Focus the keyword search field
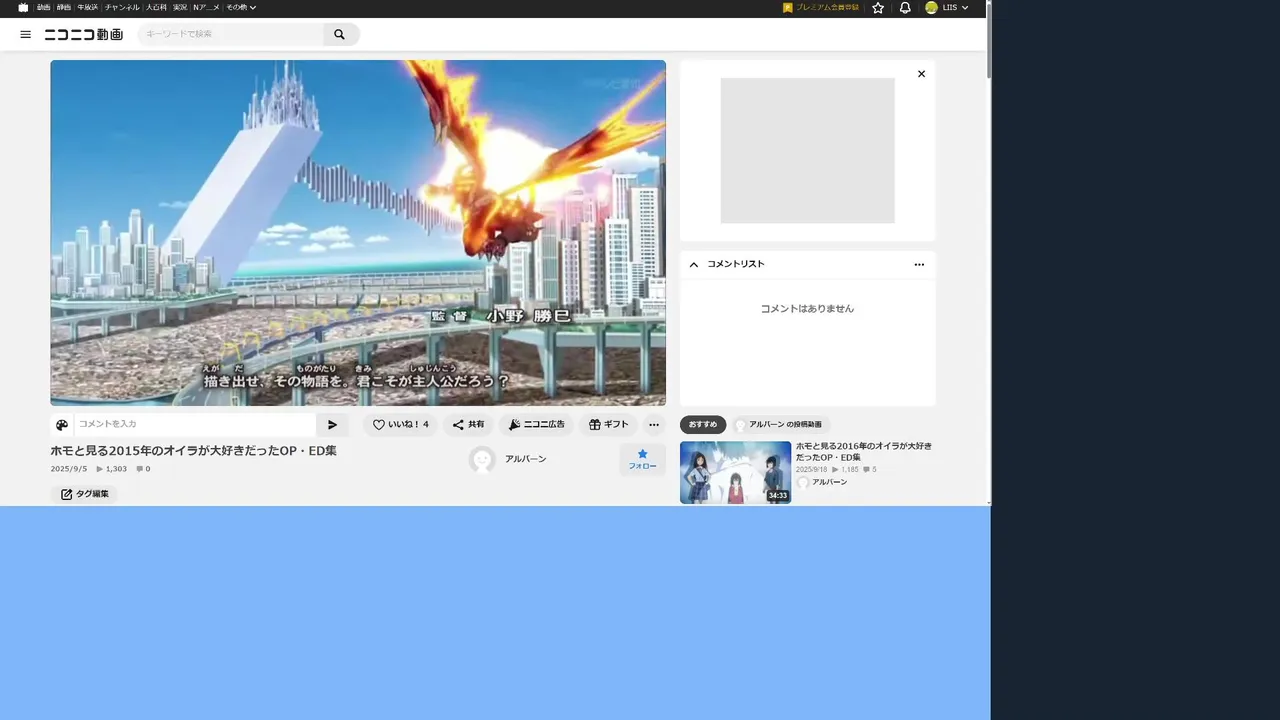Viewport: 1280px width, 720px height. [x=231, y=34]
